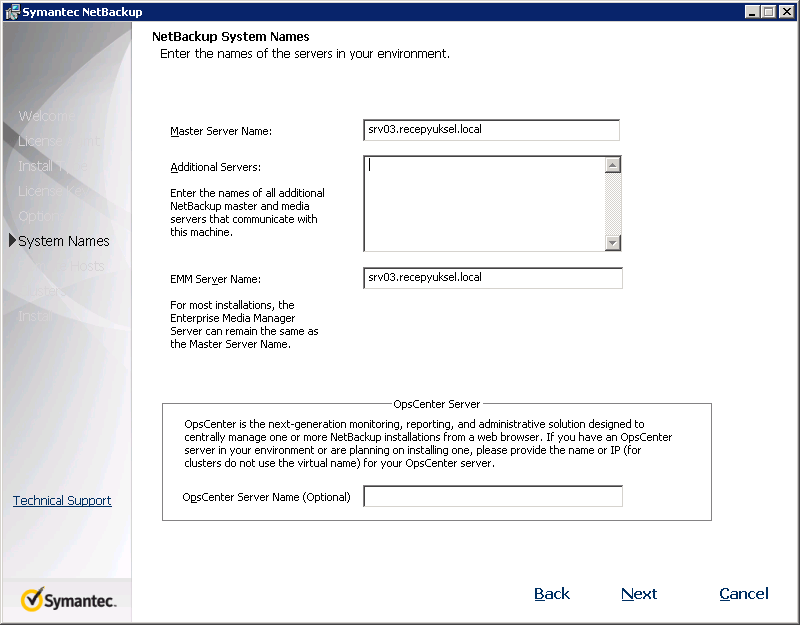Click the down arrow of Additional Servers scrollbar
The width and height of the screenshot is (800, 625).
tap(613, 242)
